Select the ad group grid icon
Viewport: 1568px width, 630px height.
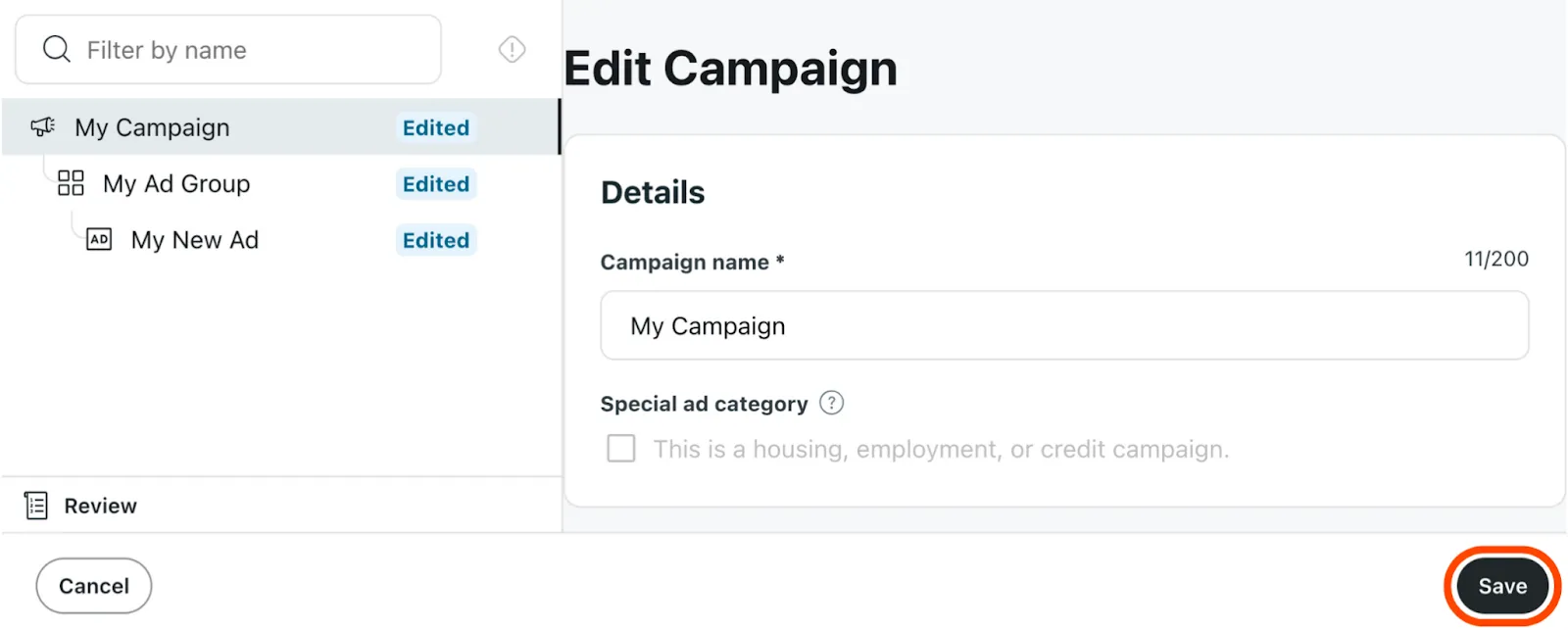click(70, 182)
